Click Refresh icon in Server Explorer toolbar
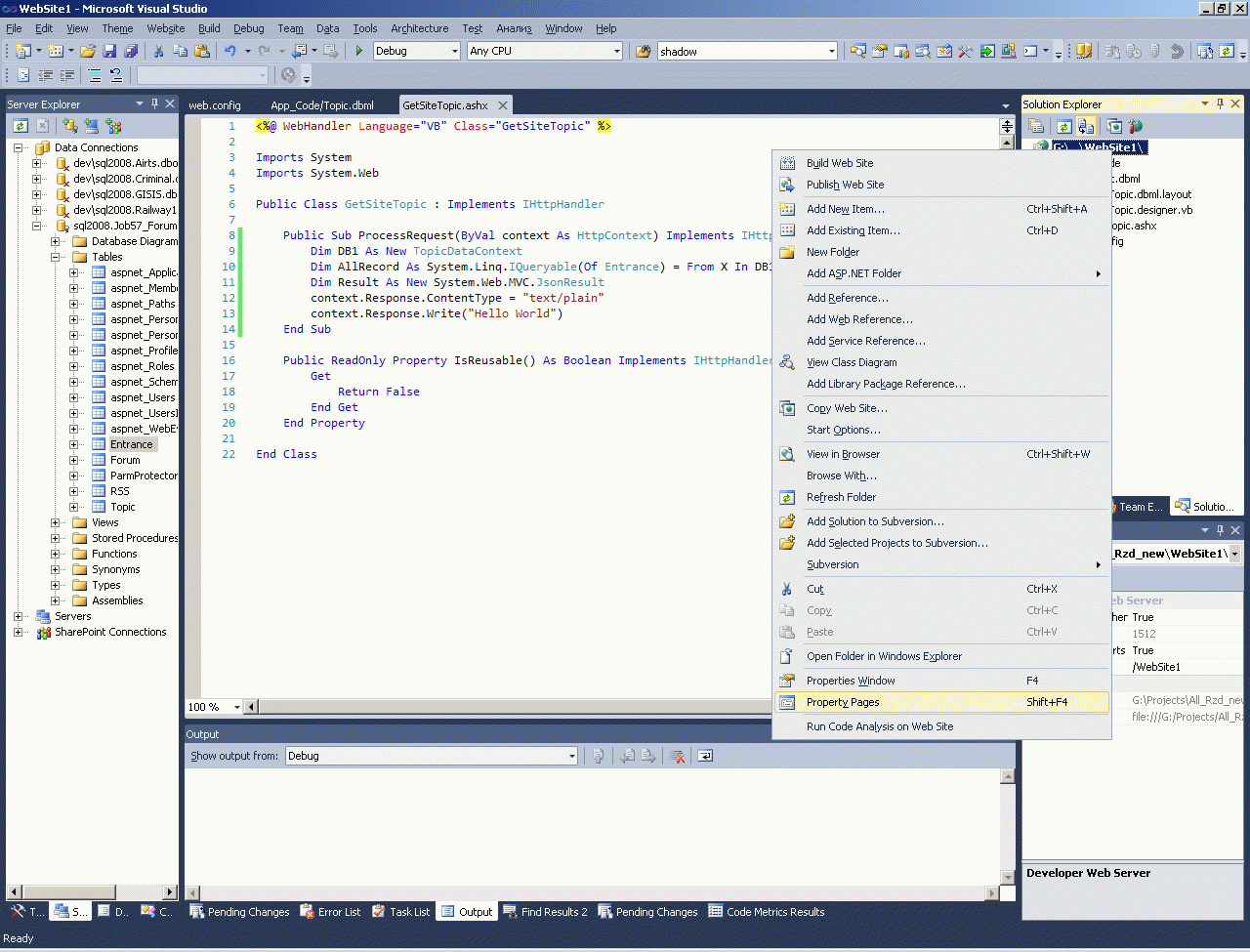 (x=21, y=126)
